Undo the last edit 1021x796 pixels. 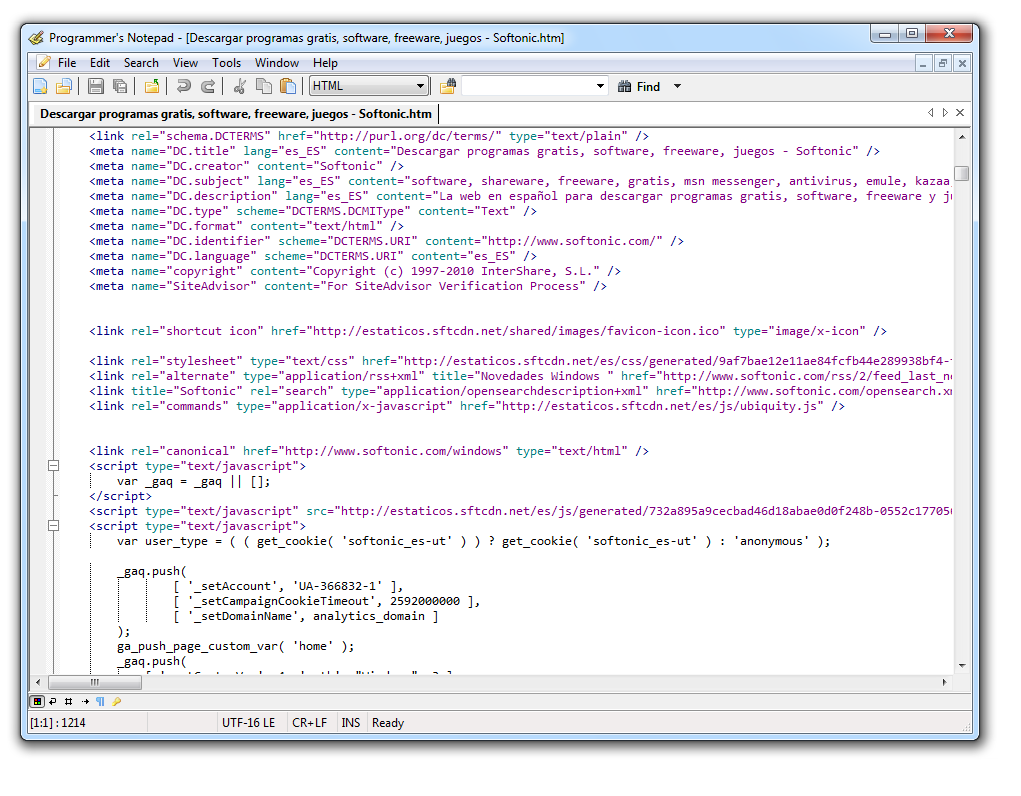183,86
